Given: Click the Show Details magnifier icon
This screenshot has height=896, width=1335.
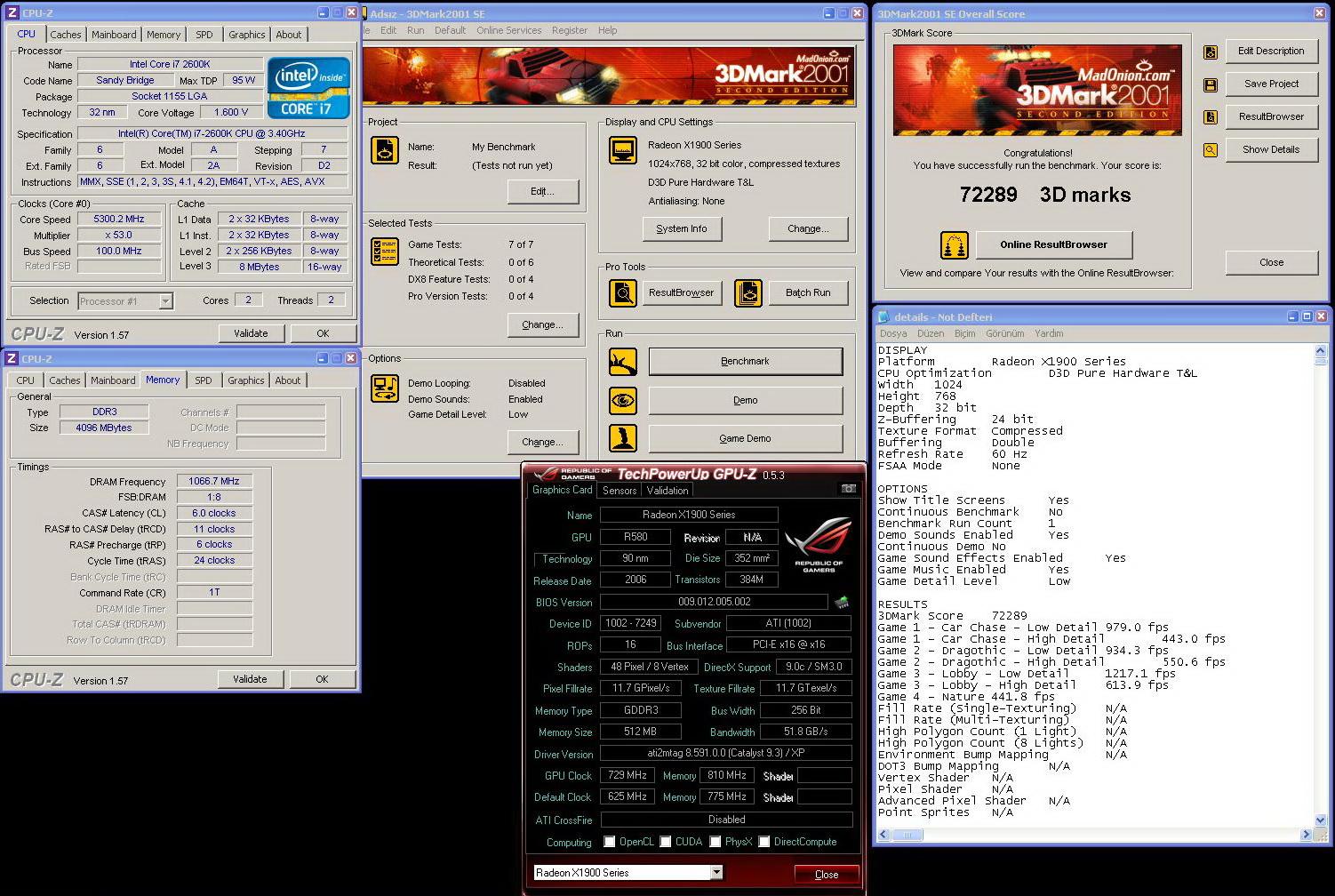Looking at the screenshot, I should click(1210, 150).
